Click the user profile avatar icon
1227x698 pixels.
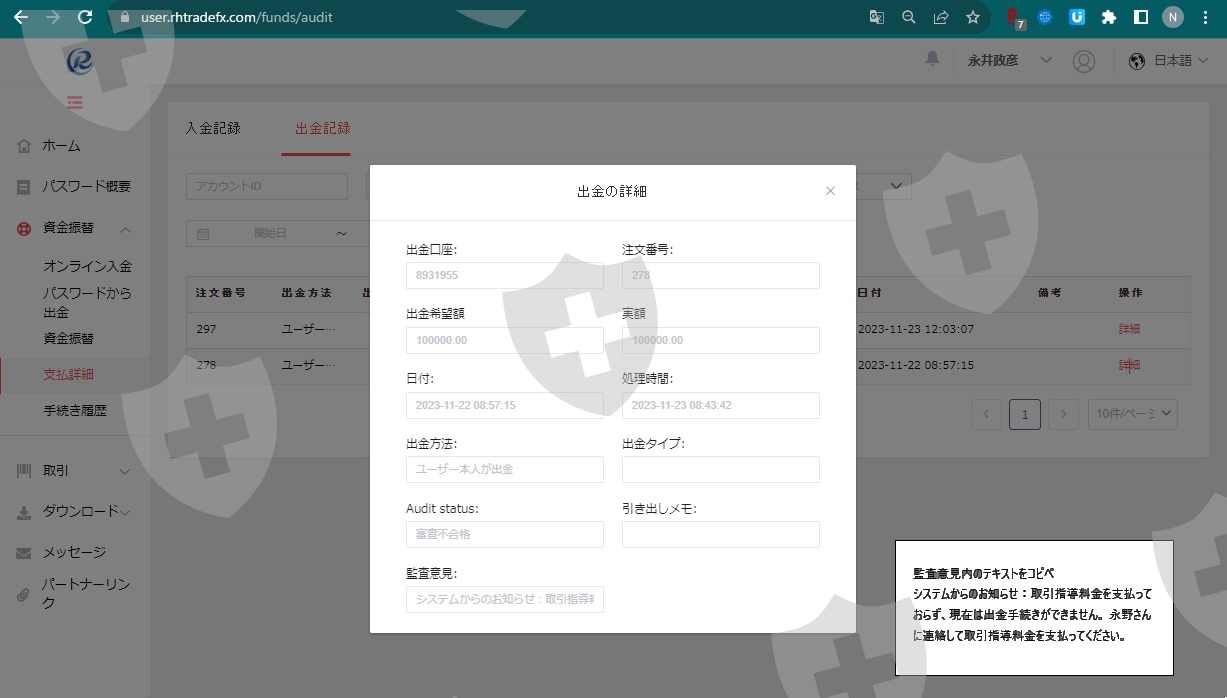click(x=1083, y=61)
